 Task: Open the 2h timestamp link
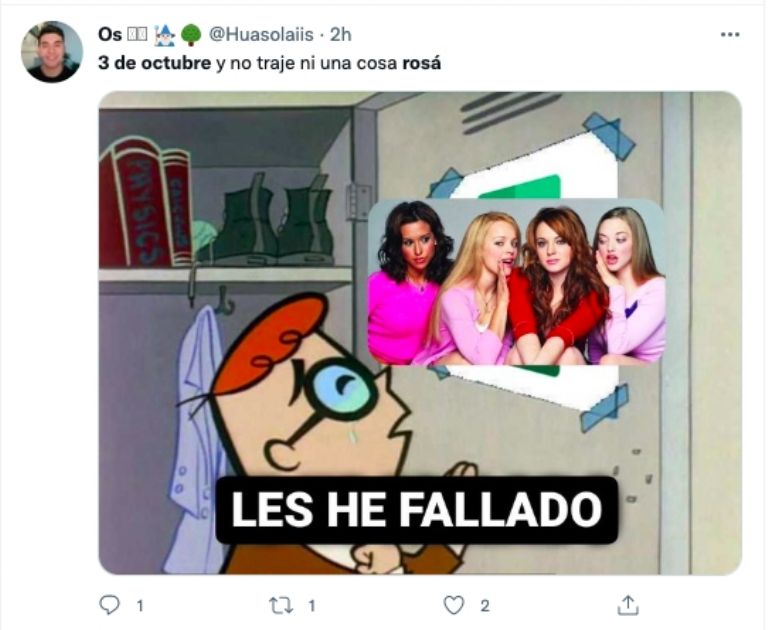point(340,35)
